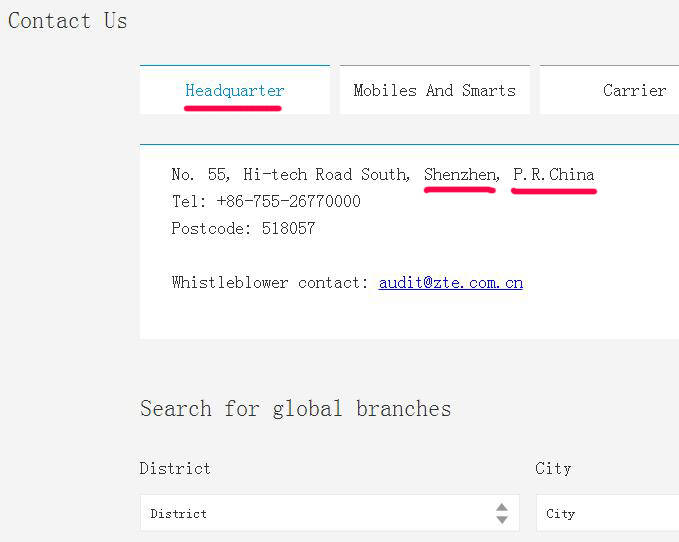
Task: Click the Whistleblower contact label
Action: click(x=269, y=283)
